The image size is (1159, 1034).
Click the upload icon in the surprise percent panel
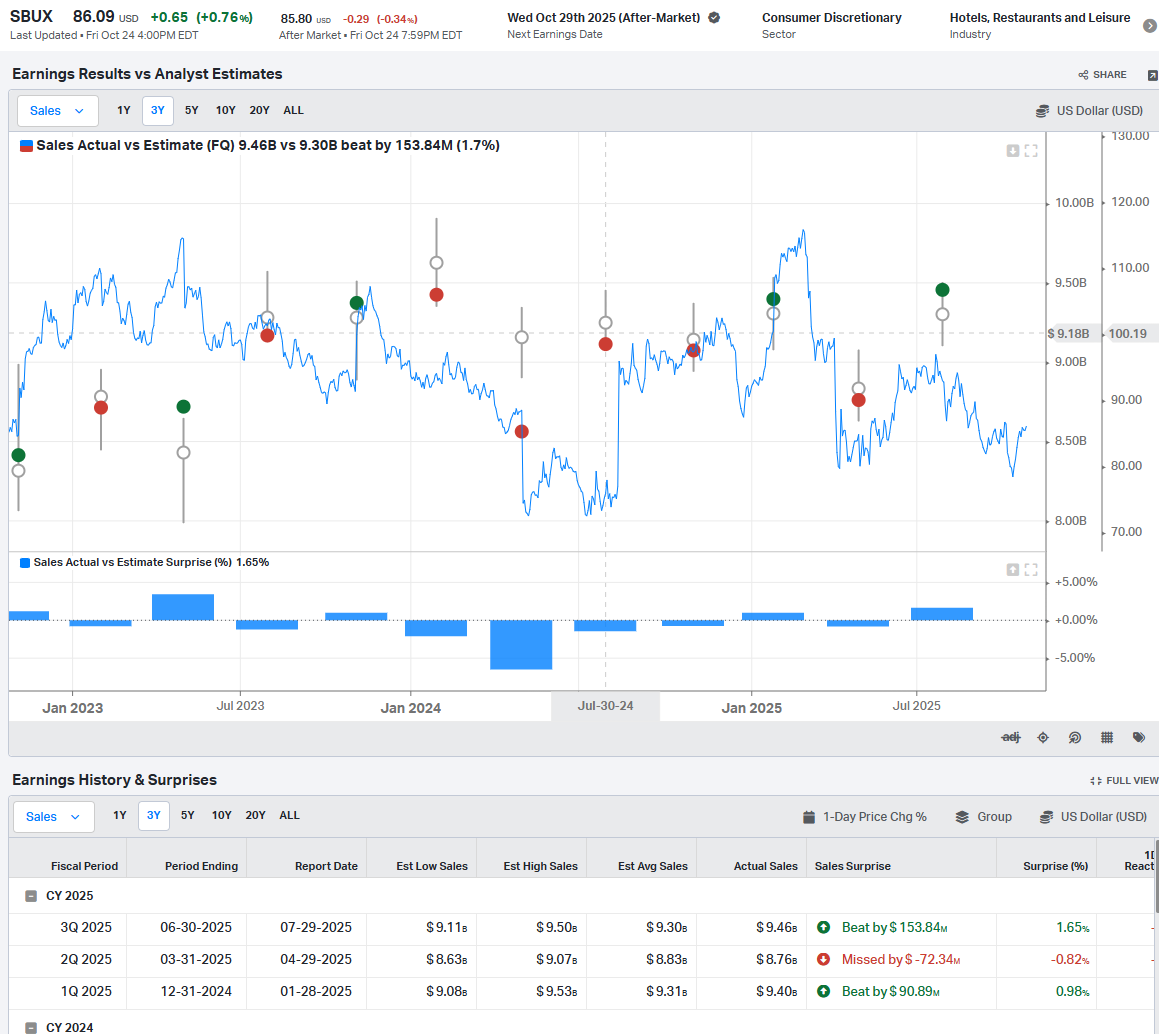[x=1013, y=569]
